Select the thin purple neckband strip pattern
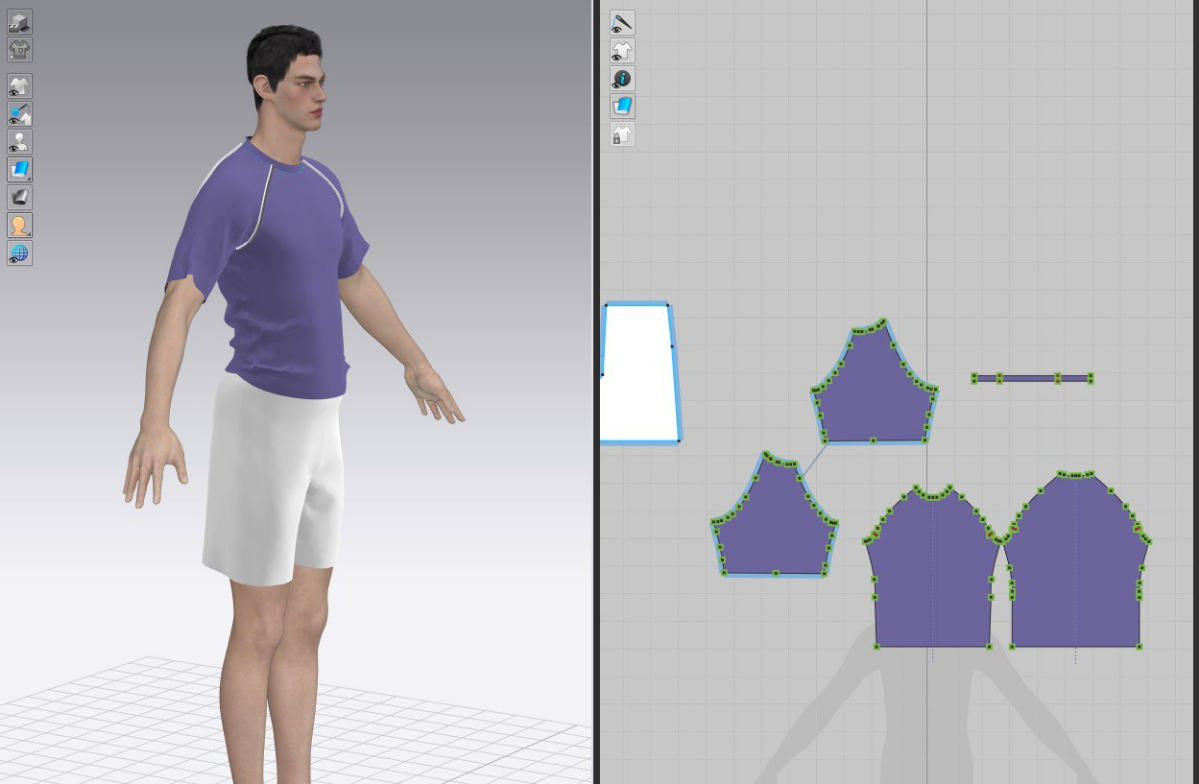Viewport: 1199px width, 784px height. point(1031,378)
